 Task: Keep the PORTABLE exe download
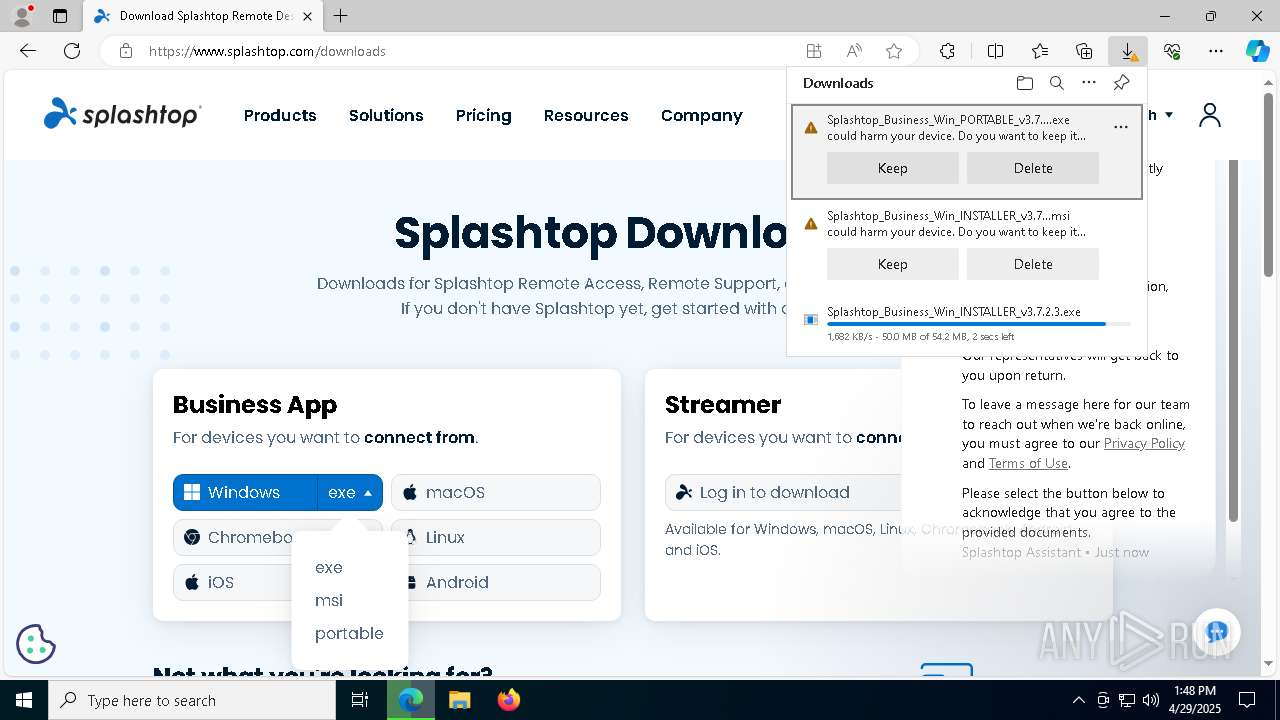(x=892, y=168)
